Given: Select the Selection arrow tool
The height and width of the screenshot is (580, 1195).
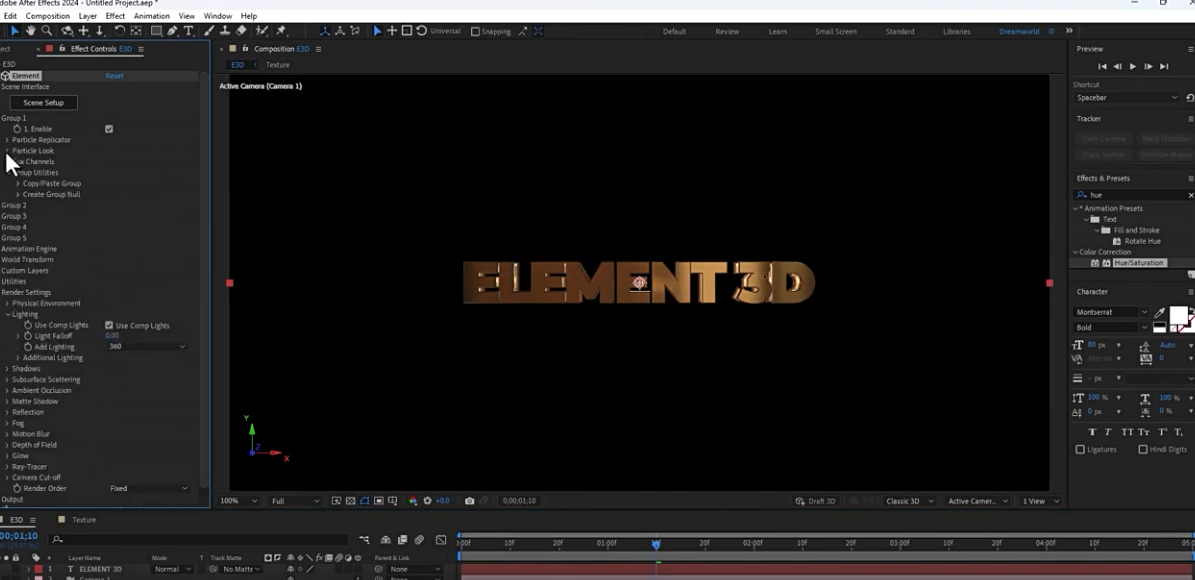Looking at the screenshot, I should (14, 31).
